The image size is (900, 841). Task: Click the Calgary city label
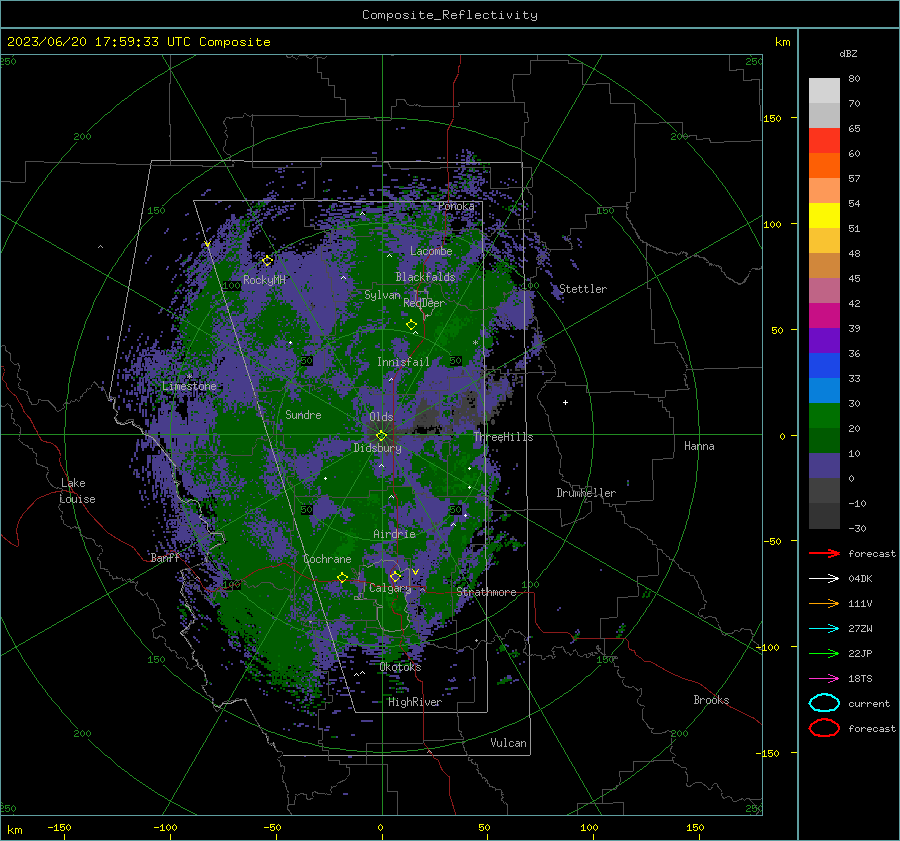[x=390, y=588]
